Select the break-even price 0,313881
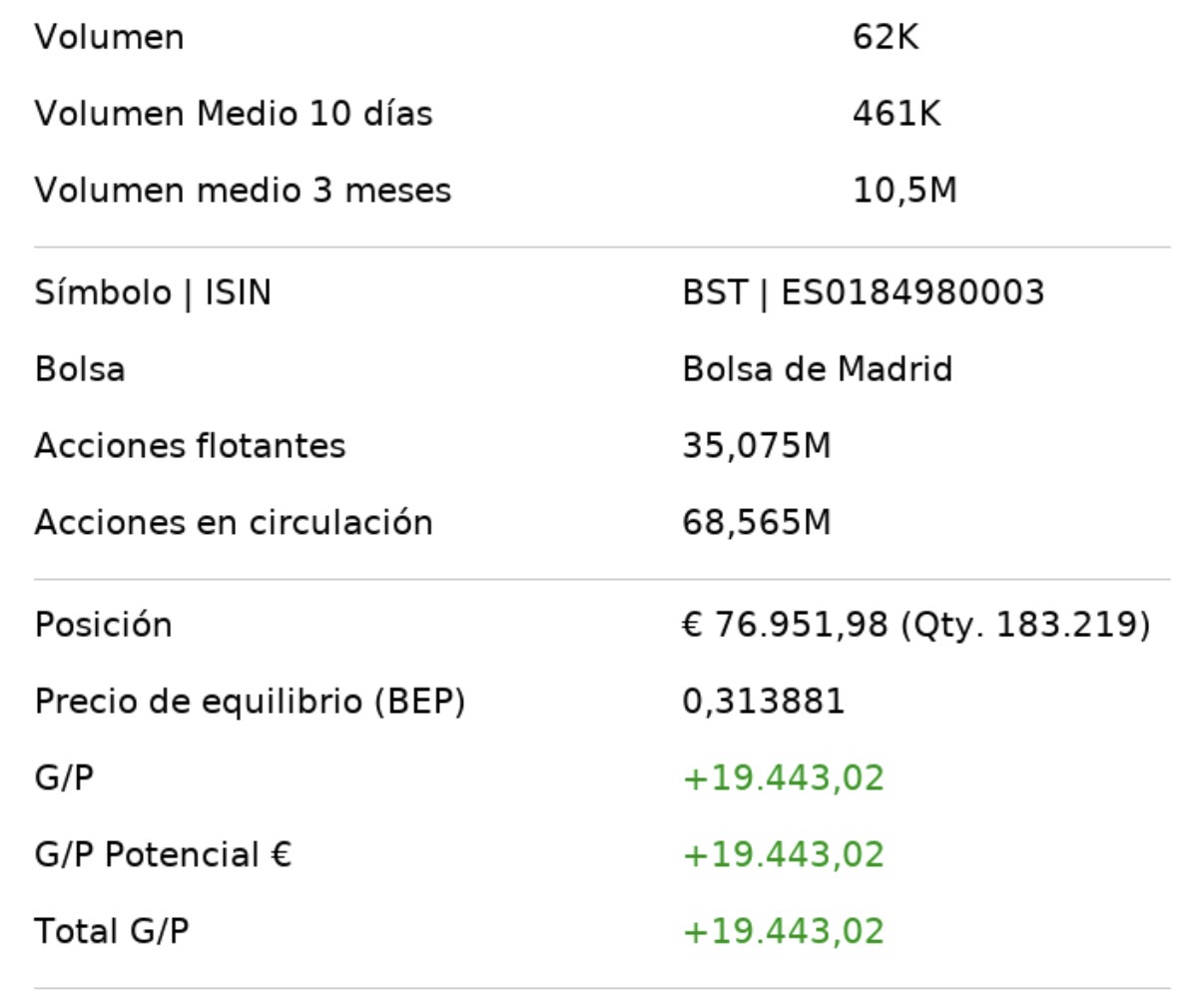 tap(763, 702)
